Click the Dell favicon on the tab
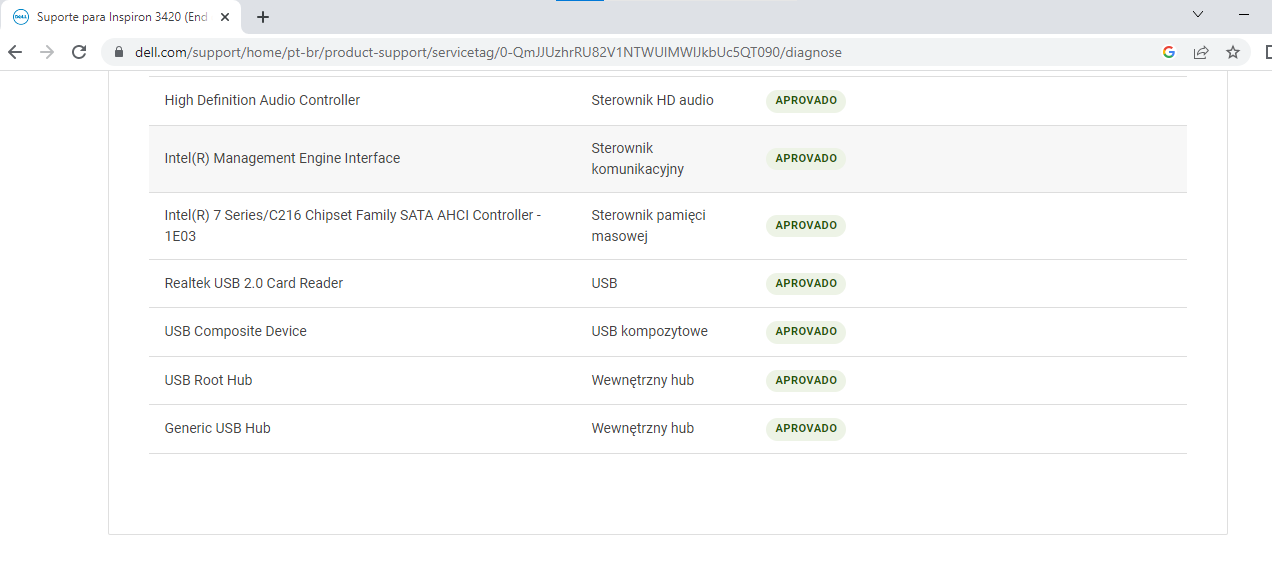 (x=21, y=17)
